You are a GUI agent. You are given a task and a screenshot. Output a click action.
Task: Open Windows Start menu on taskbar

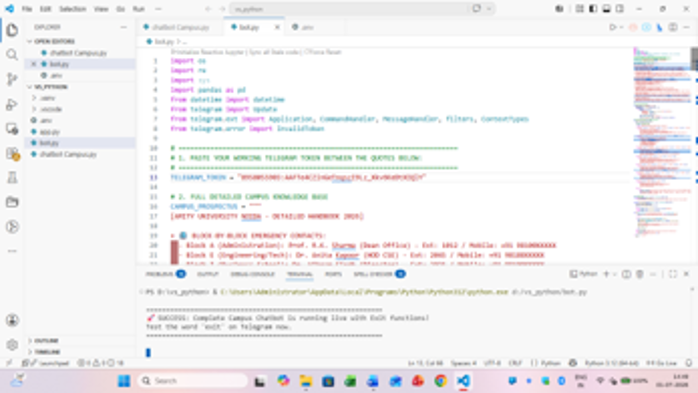[124, 381]
